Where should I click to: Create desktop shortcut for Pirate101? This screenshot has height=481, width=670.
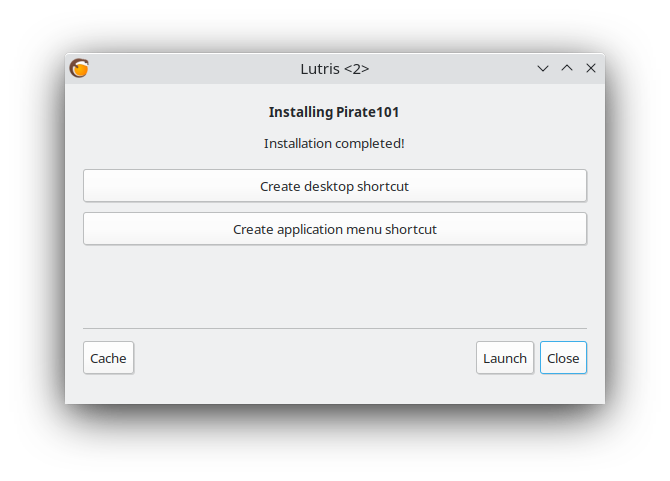click(334, 186)
